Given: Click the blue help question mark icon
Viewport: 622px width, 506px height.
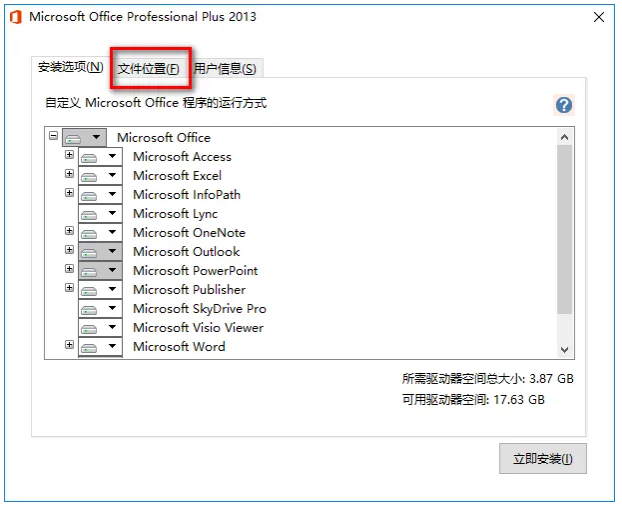Looking at the screenshot, I should (x=564, y=105).
